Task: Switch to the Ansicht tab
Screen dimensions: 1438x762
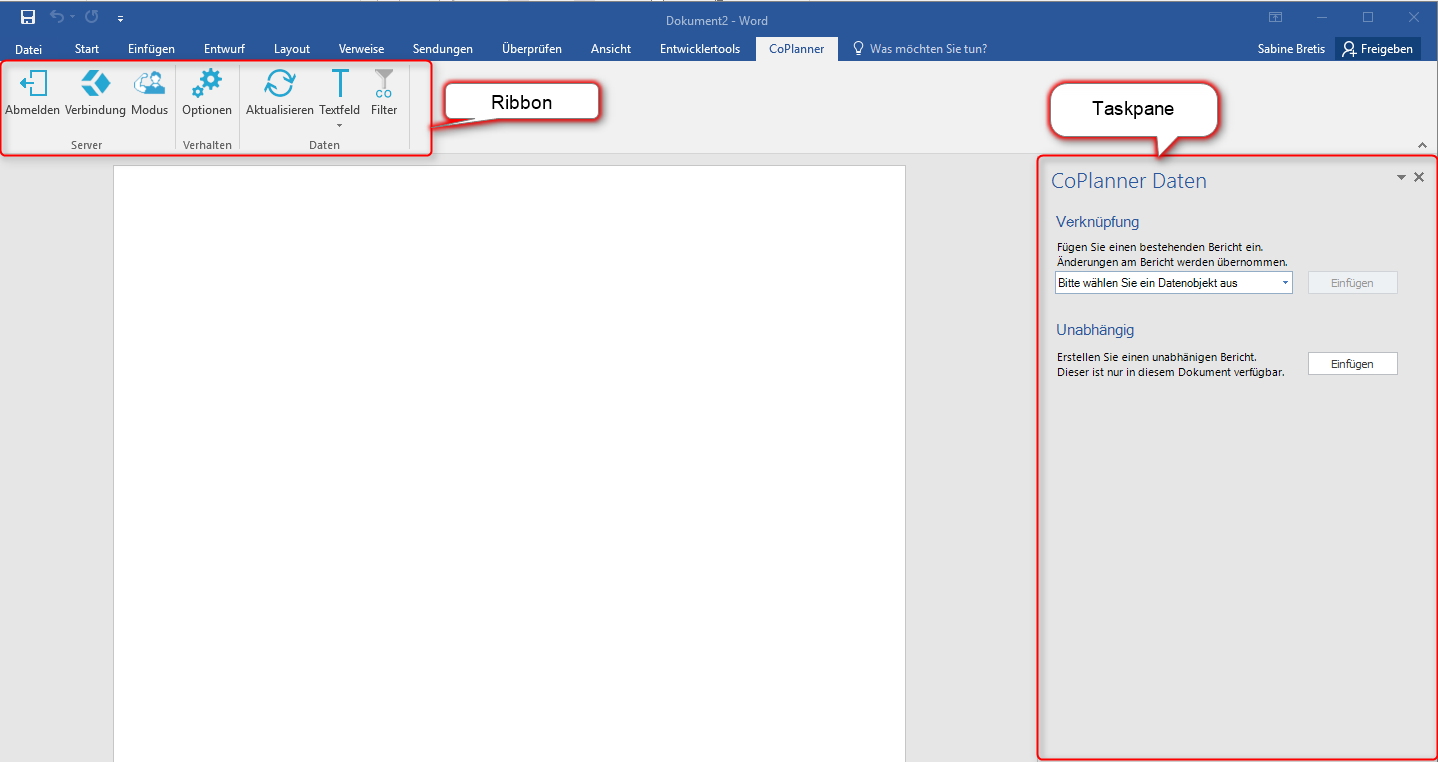Action: point(611,48)
